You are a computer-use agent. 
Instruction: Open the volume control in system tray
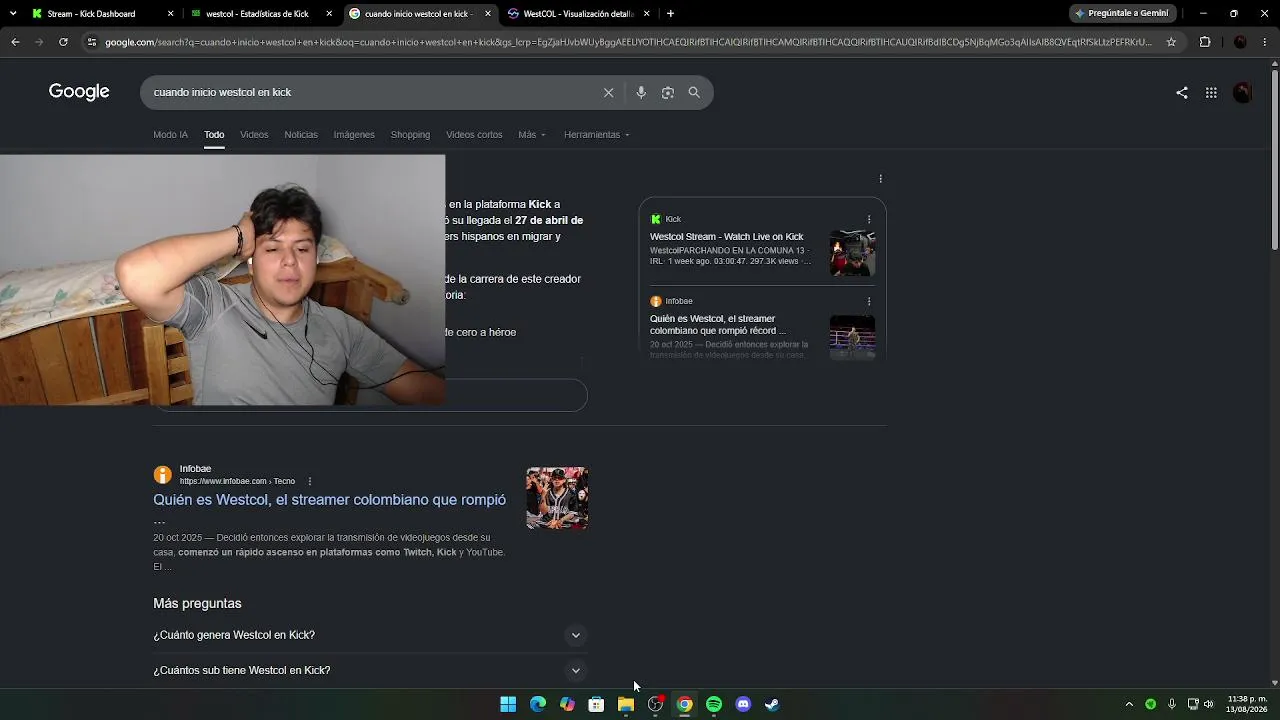(1209, 704)
